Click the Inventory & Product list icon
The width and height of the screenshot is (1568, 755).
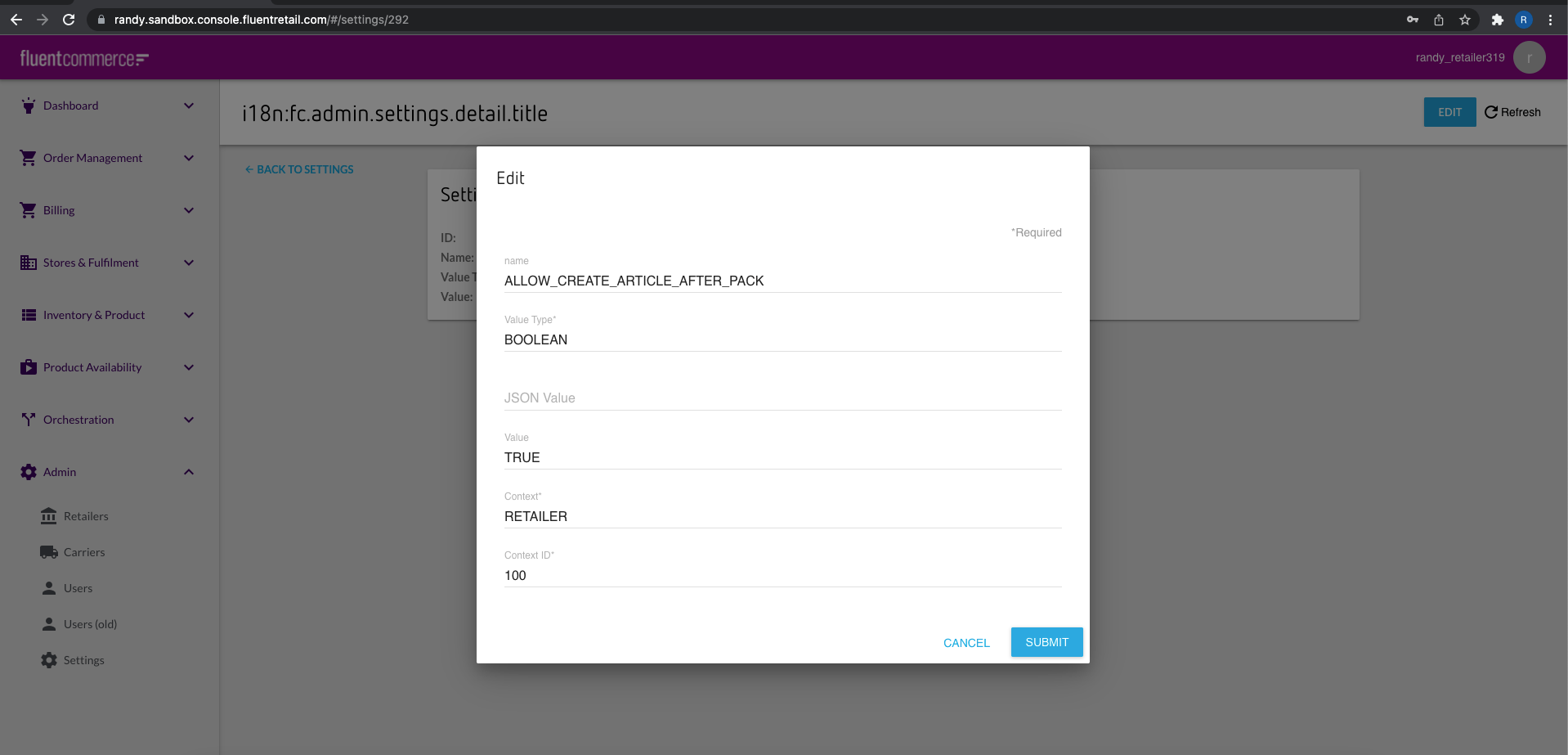pyautogui.click(x=29, y=315)
